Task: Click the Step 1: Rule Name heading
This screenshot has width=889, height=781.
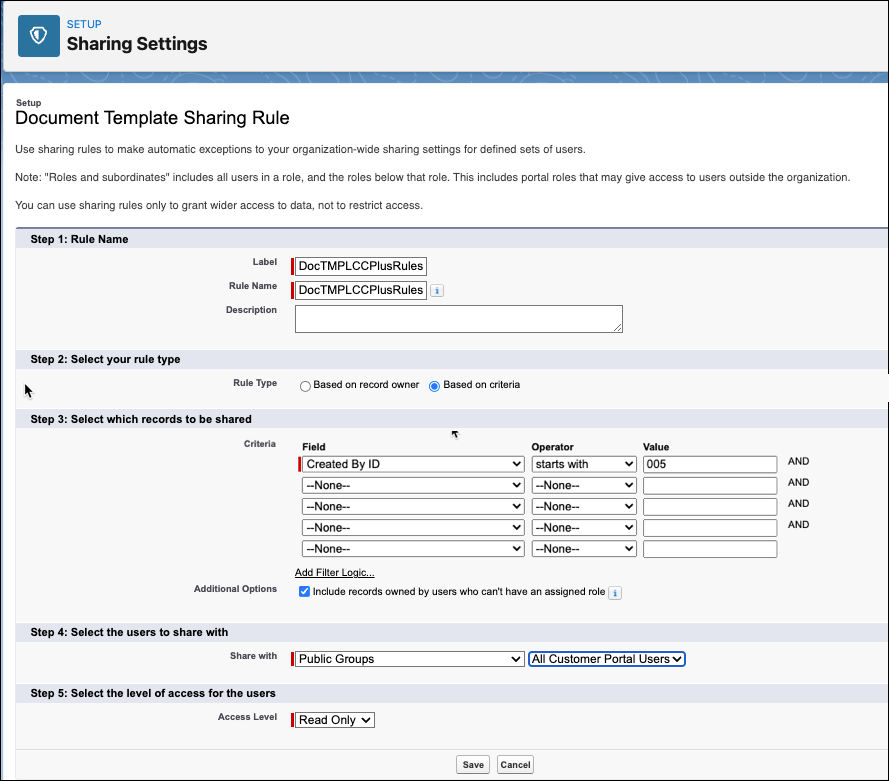Action: coord(79,239)
